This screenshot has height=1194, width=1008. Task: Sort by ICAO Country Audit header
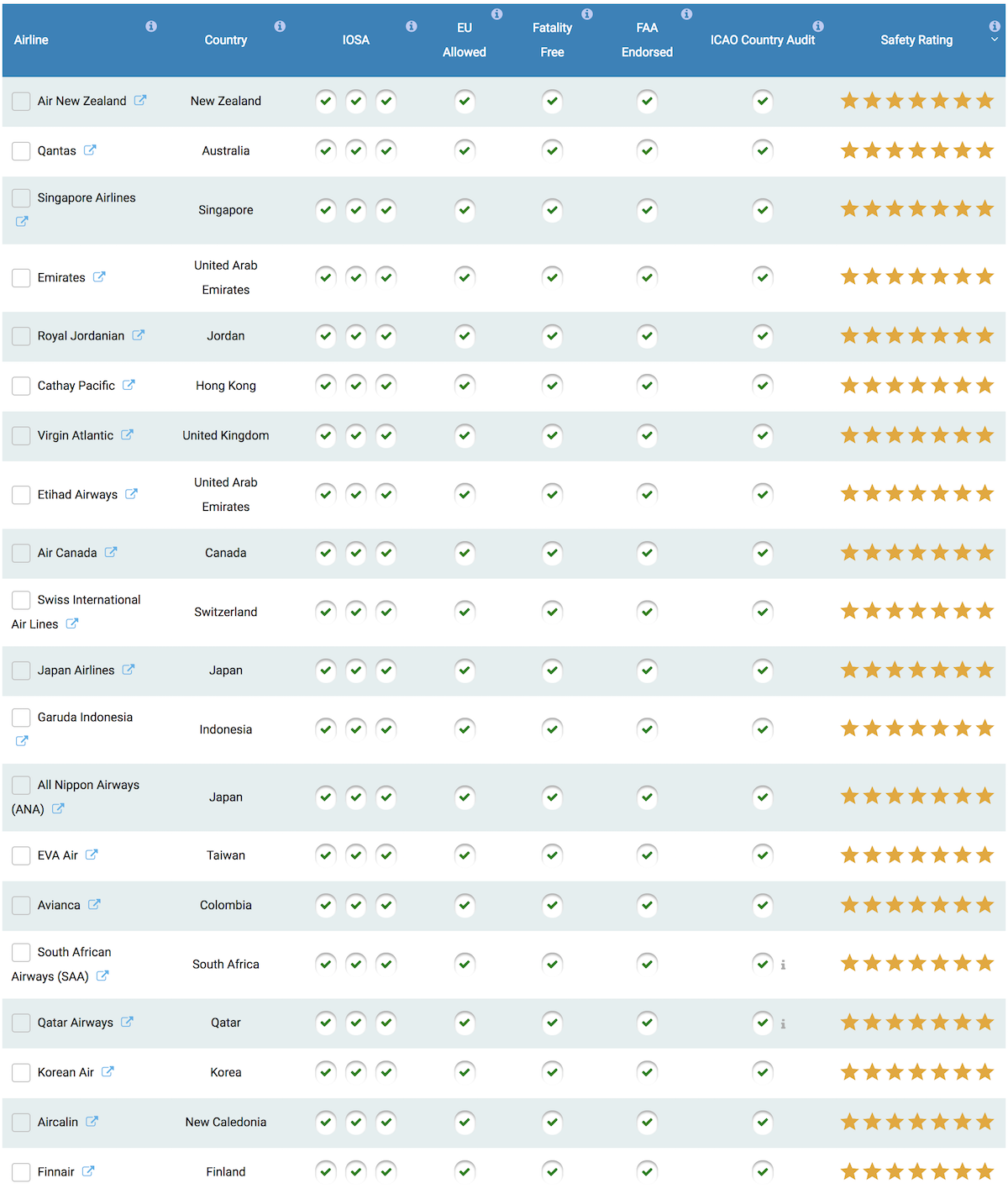(x=763, y=39)
